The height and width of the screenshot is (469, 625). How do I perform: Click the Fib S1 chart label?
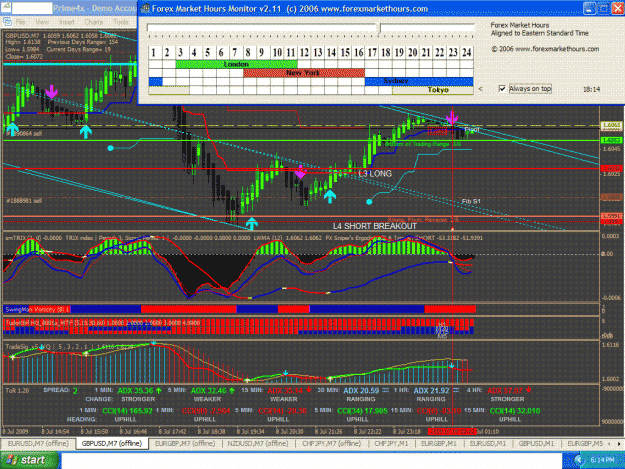[x=471, y=202]
